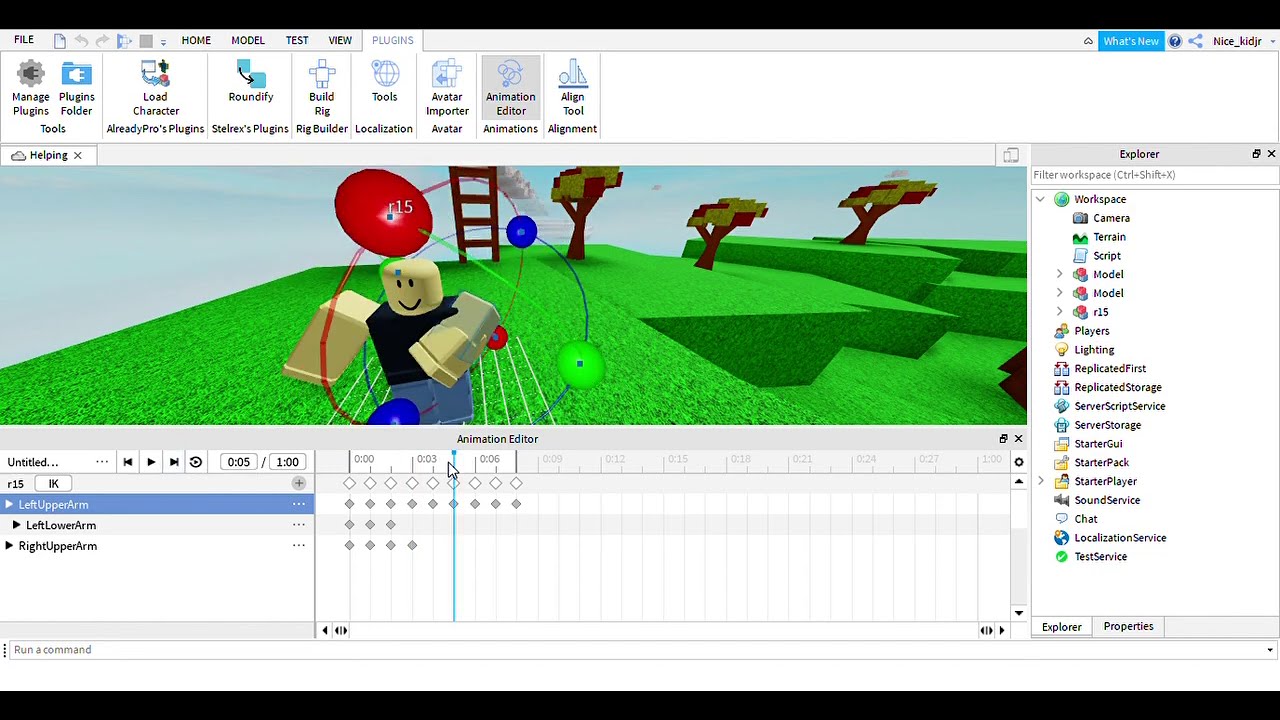The image size is (1280, 720).
Task: Open LeftUpperArm track options menu
Action: click(x=298, y=504)
